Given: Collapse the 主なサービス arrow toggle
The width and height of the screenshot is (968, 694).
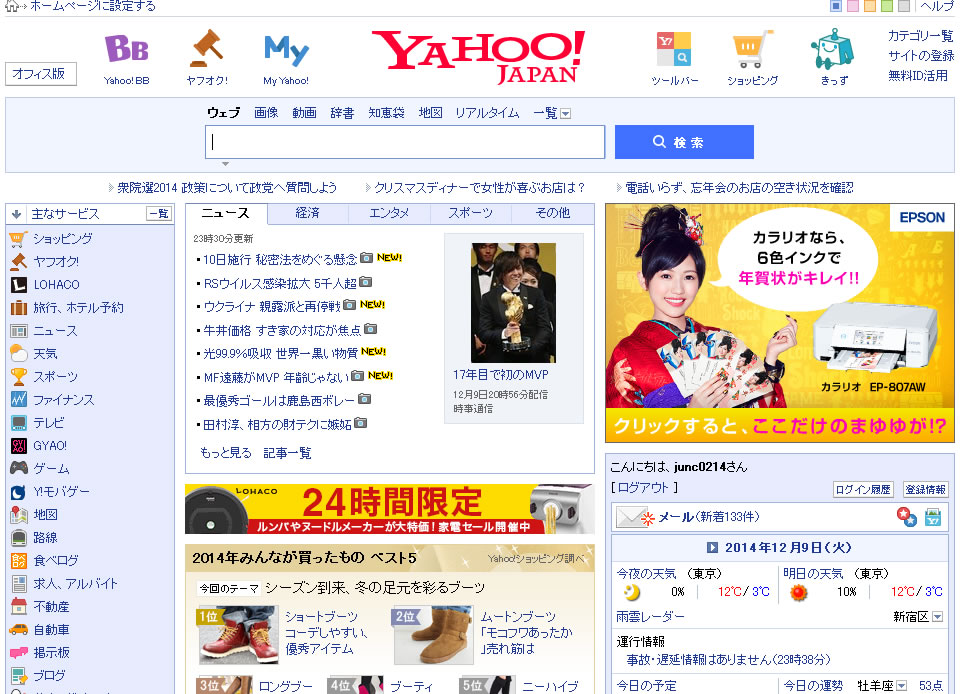Looking at the screenshot, I should (17, 214).
